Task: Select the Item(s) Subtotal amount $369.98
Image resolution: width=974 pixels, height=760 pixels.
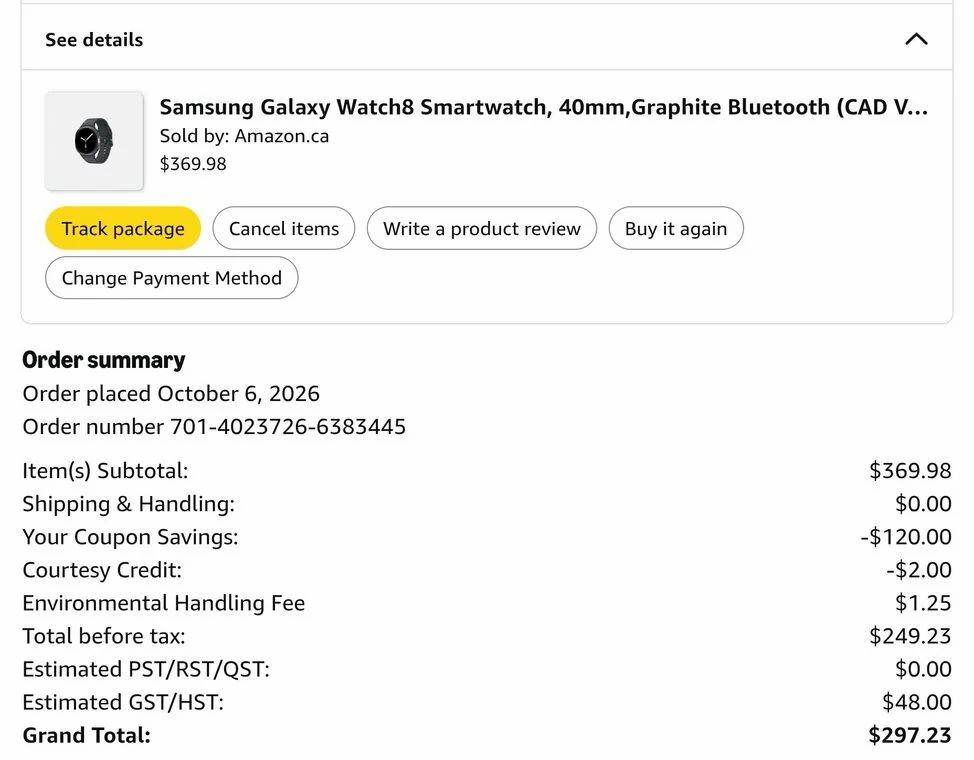Action: [910, 470]
